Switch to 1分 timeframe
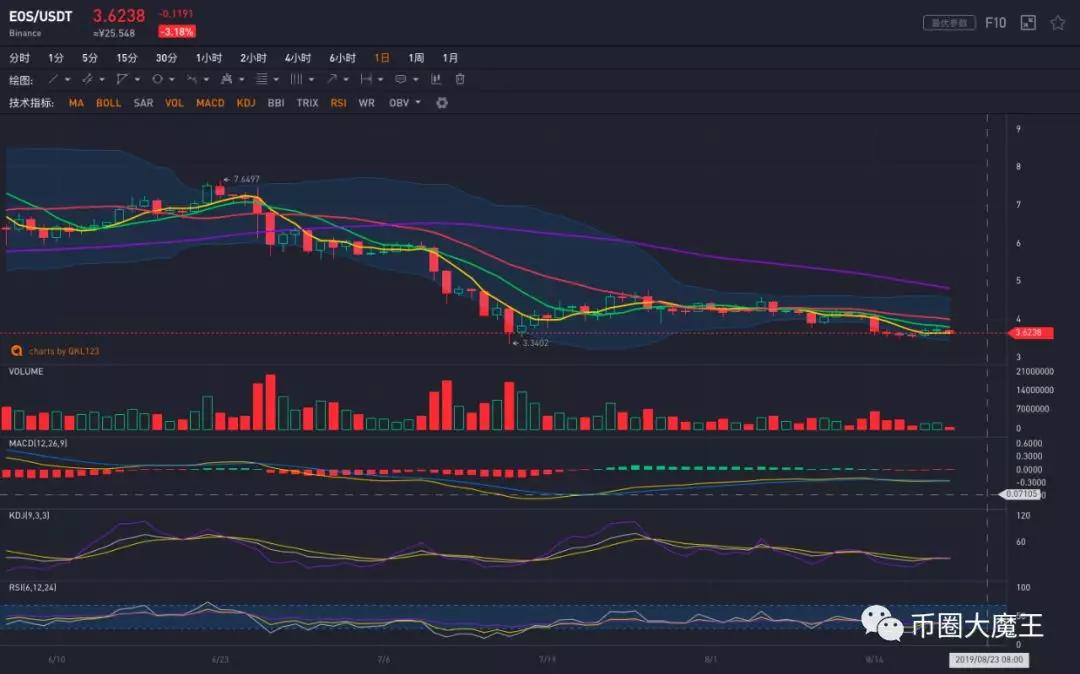 click(x=56, y=58)
